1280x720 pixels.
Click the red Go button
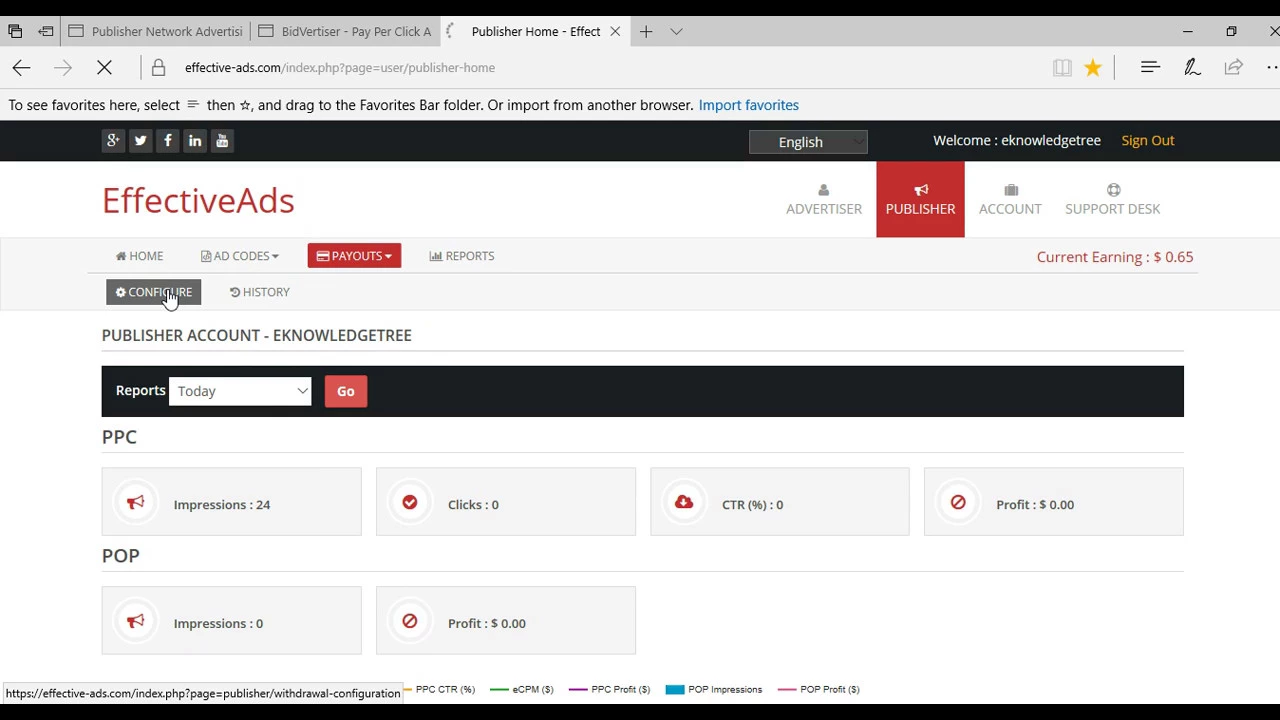[346, 391]
